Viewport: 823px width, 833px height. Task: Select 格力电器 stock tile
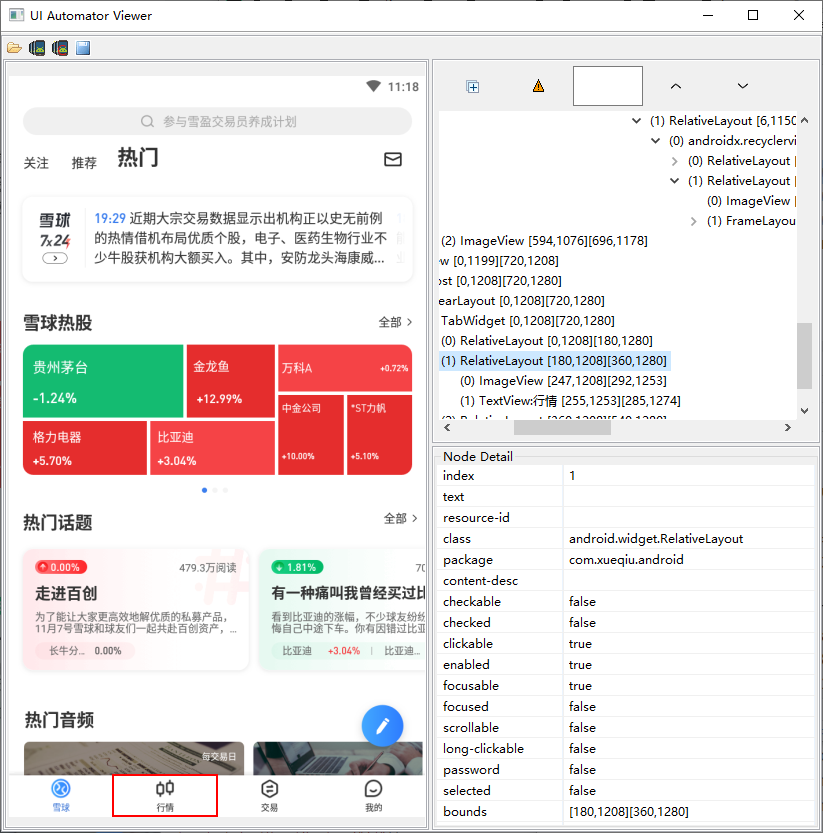84,448
